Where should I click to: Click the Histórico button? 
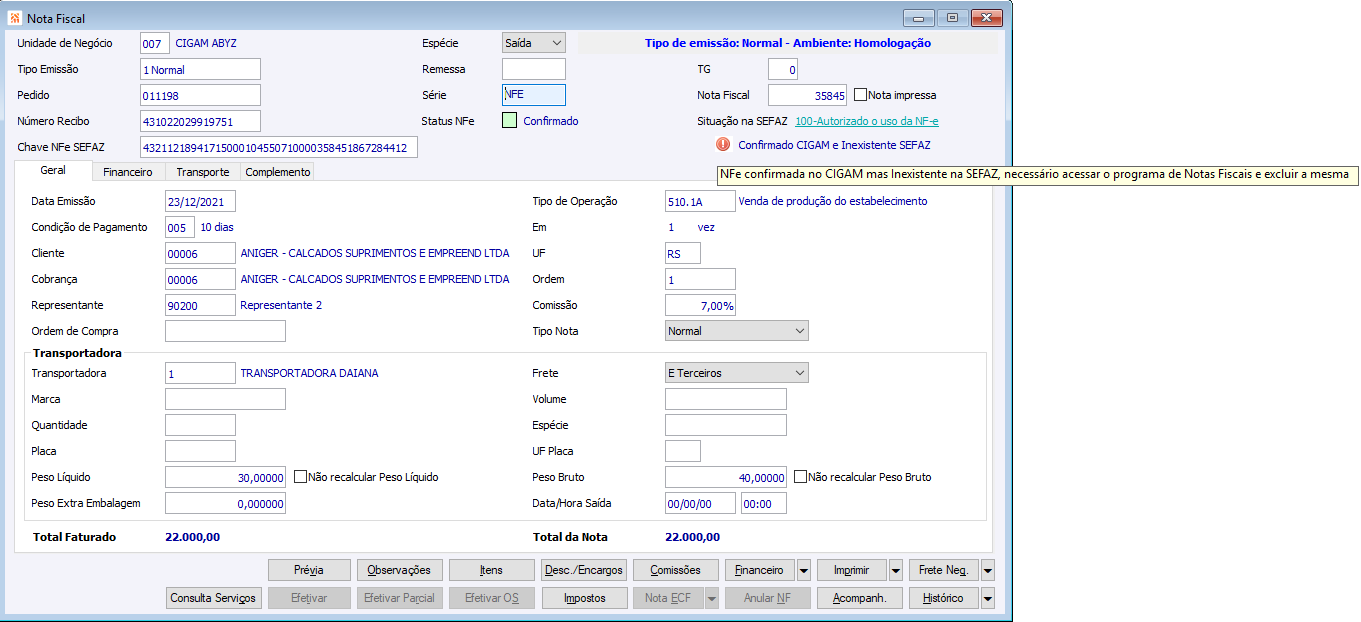coord(944,598)
